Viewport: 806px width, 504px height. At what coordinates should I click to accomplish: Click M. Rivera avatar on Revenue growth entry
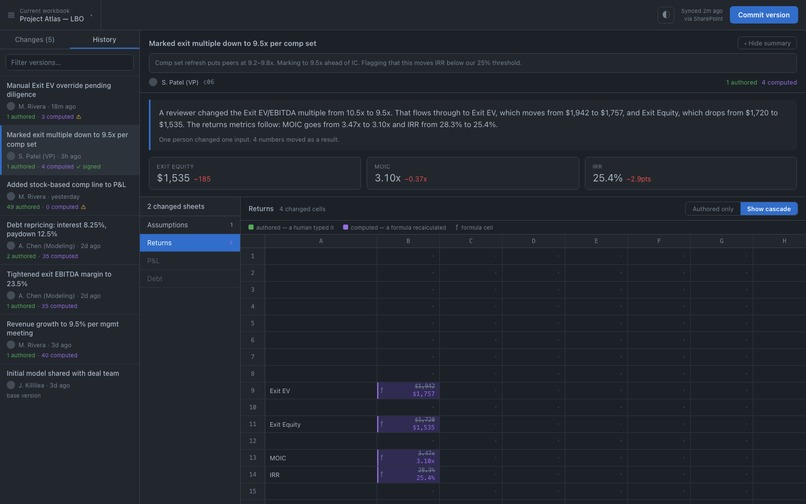tap(11, 345)
